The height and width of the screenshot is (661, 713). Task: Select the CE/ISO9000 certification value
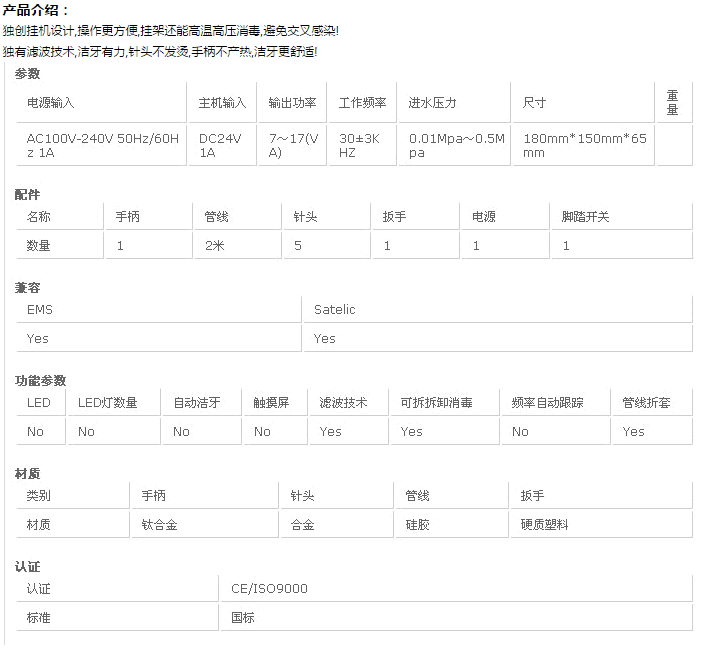pos(457,589)
